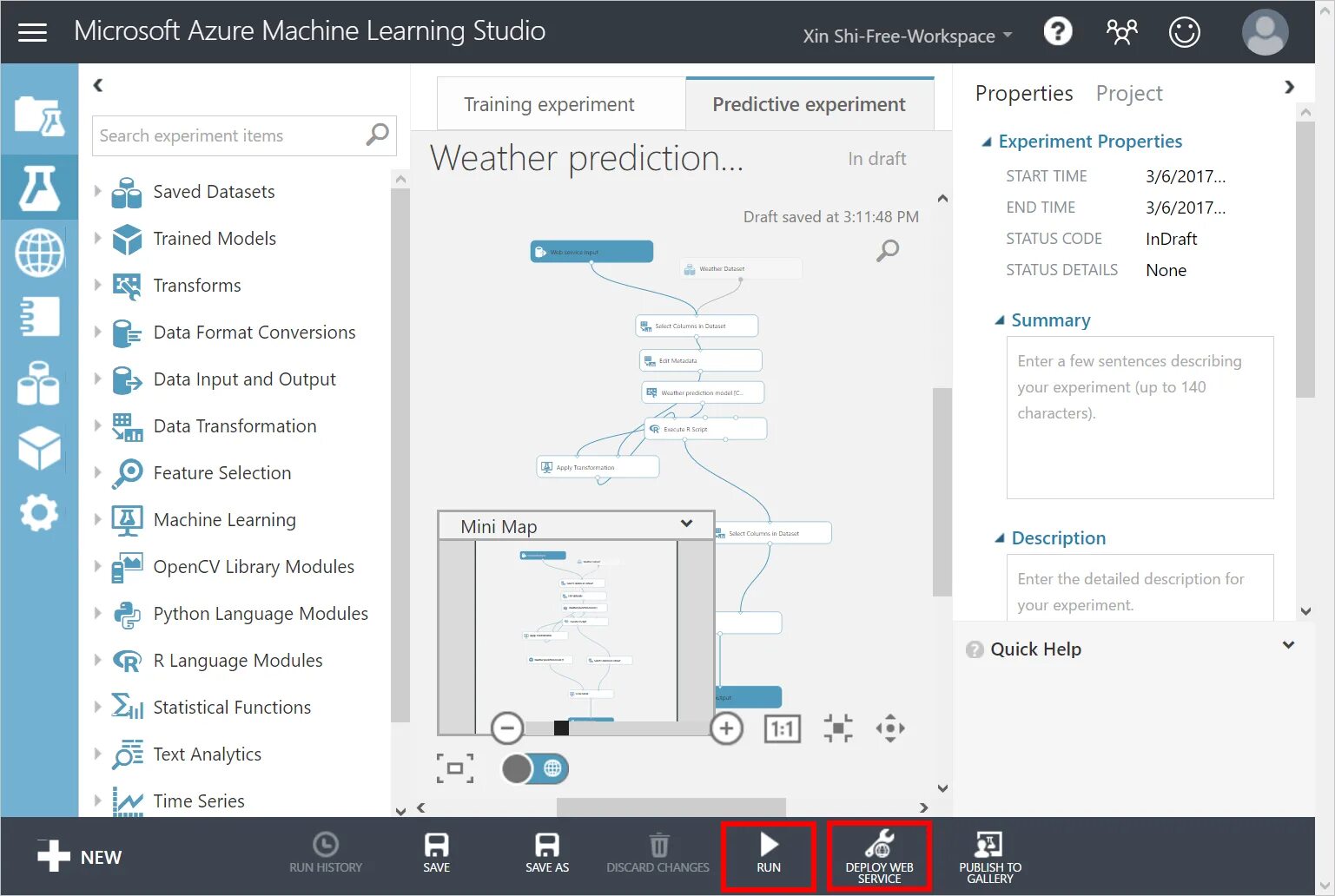This screenshot has height=896, width=1335.
Task: Click Save As in the bottom bar
Action: (x=547, y=853)
